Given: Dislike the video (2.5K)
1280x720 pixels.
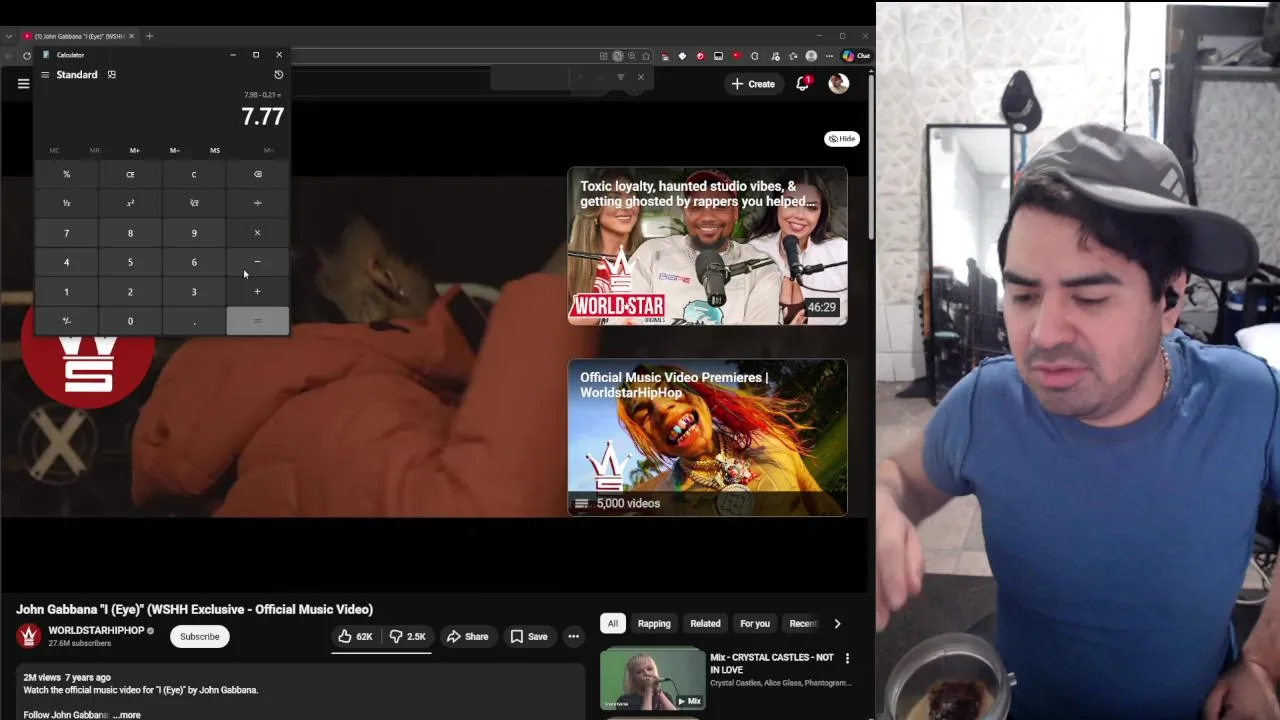Looking at the screenshot, I should click(x=407, y=637).
